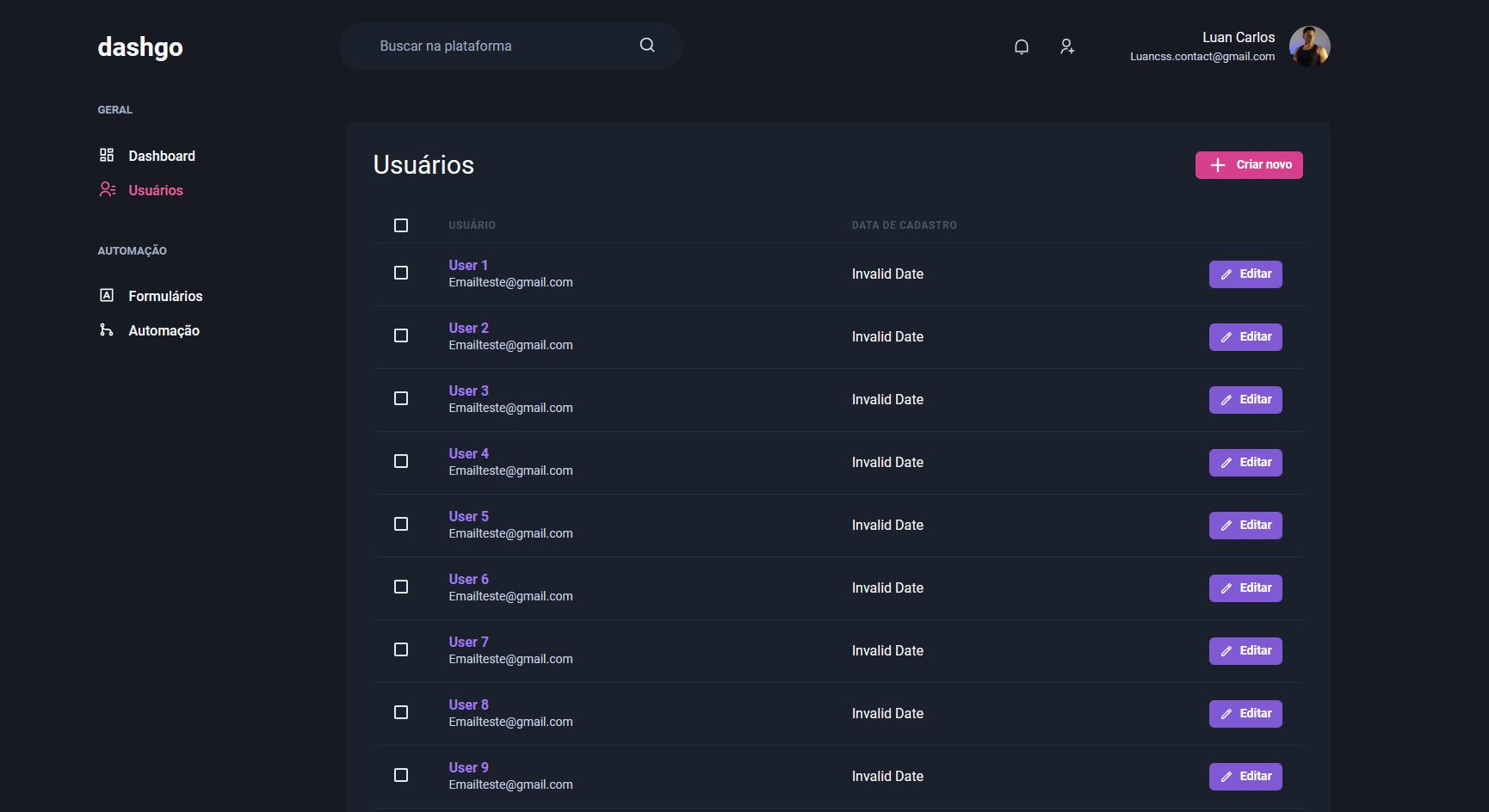The image size is (1489, 812).
Task: Click the plus icon on Criar novo
Action: [x=1218, y=165]
